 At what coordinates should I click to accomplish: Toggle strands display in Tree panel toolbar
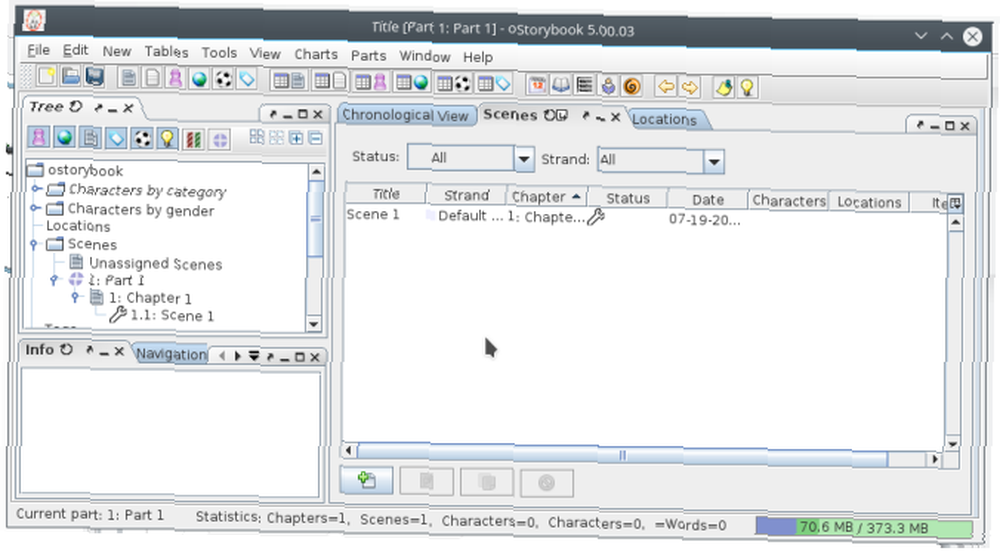193,139
